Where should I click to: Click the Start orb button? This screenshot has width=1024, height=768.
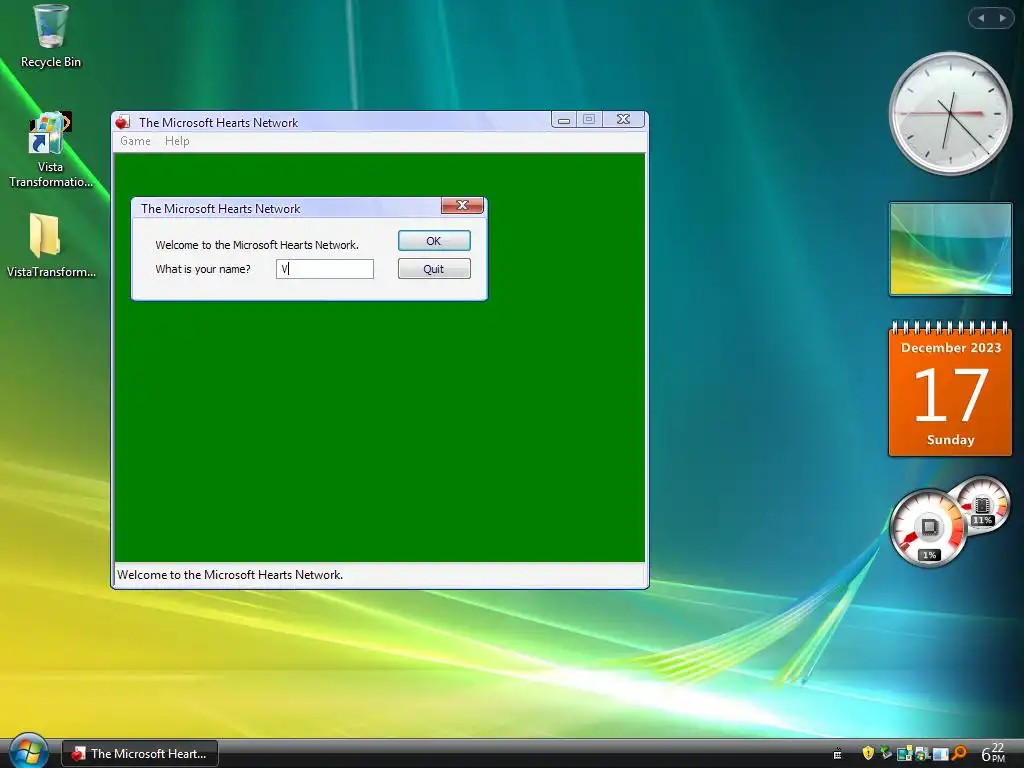[27, 751]
